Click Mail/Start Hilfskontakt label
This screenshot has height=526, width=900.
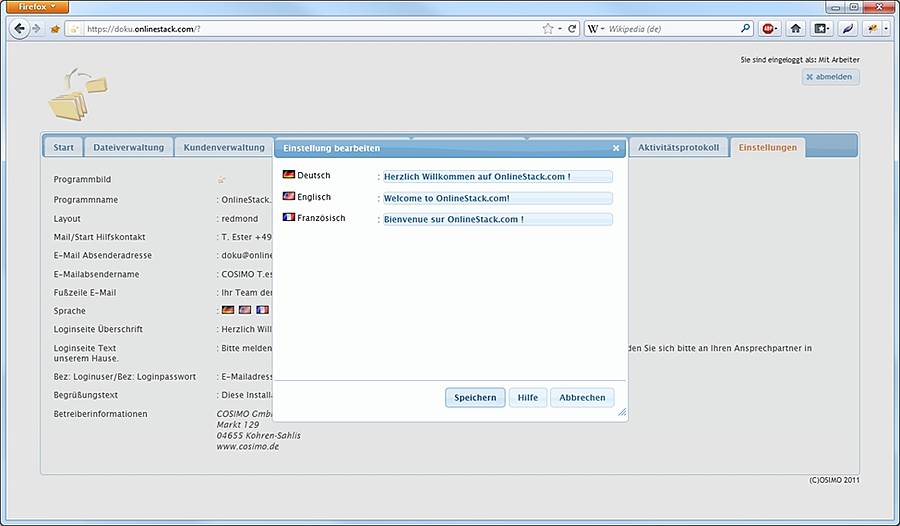pyautogui.click(x=99, y=237)
